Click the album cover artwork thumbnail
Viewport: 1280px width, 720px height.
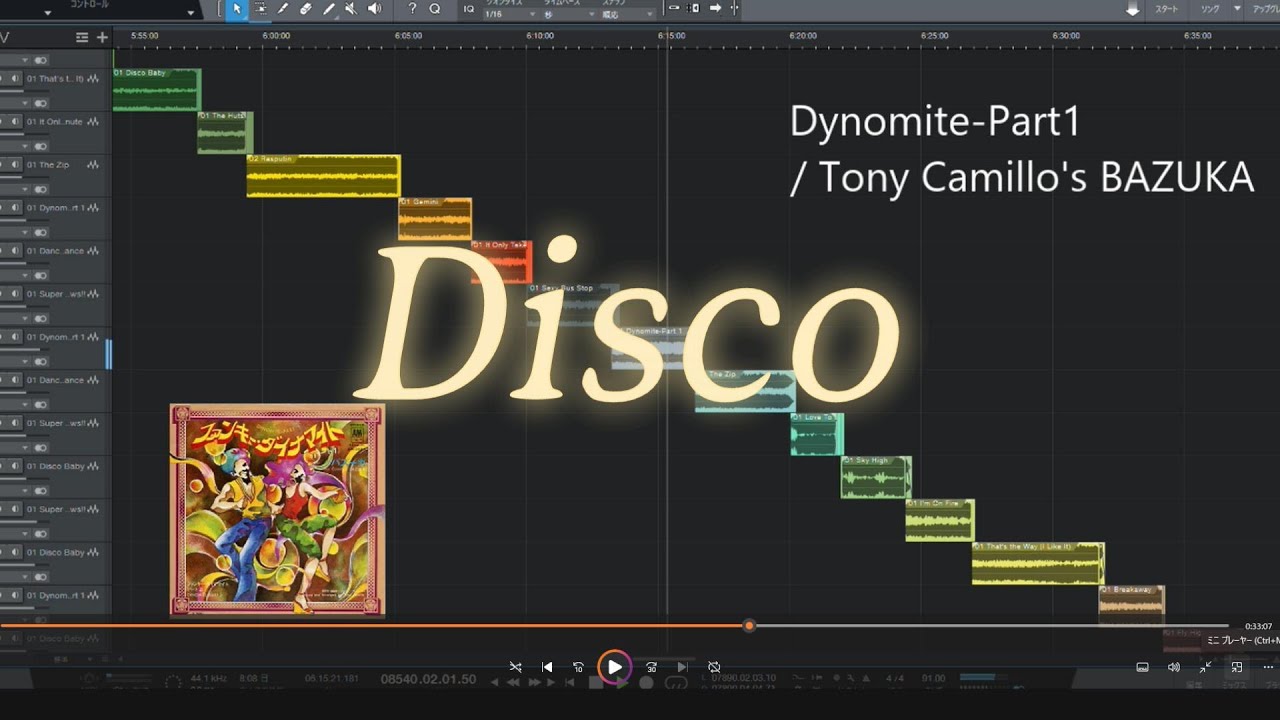[277, 510]
